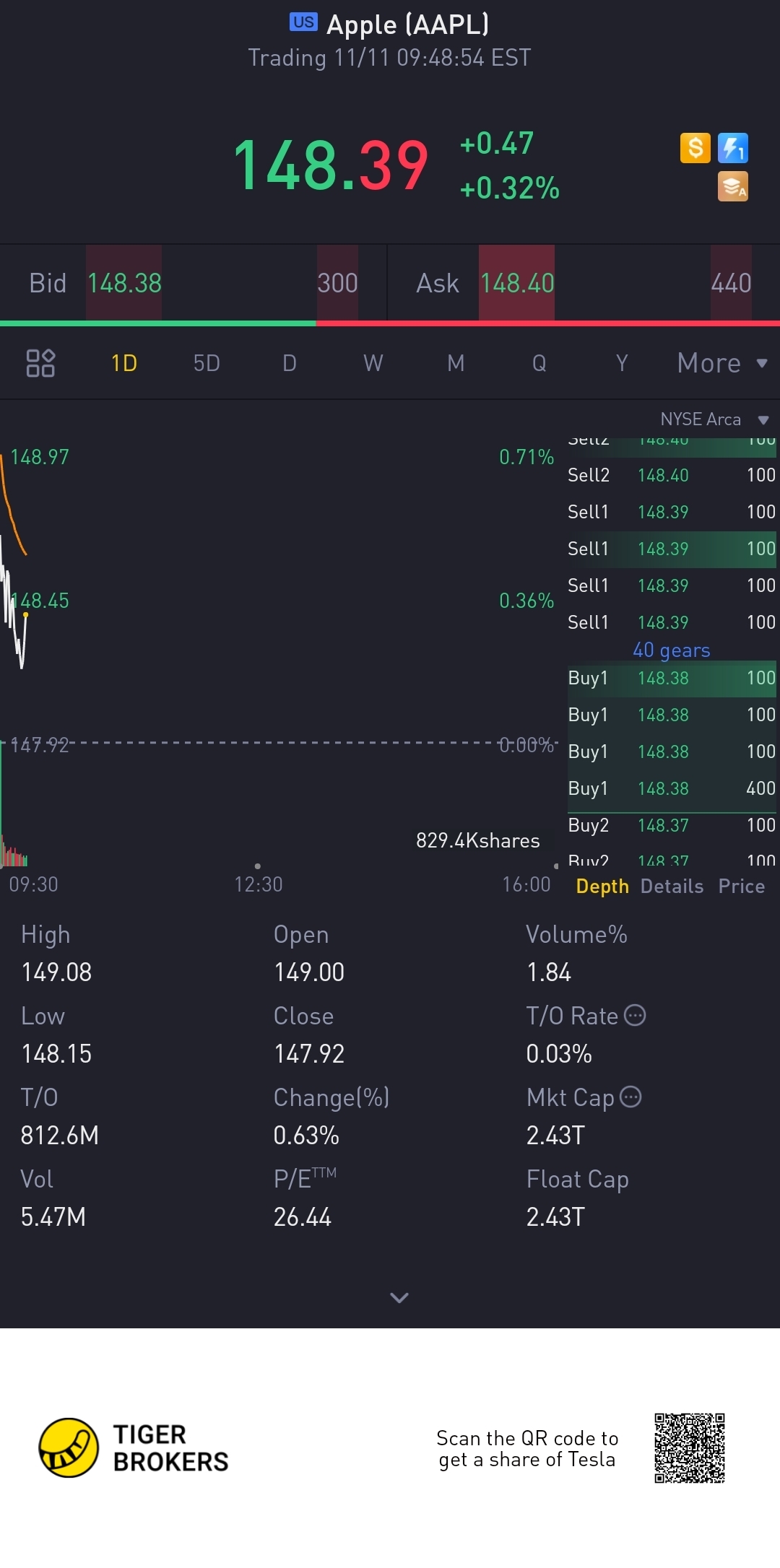
Task: Select the Sell2 148.40 order row
Action: 672,475
